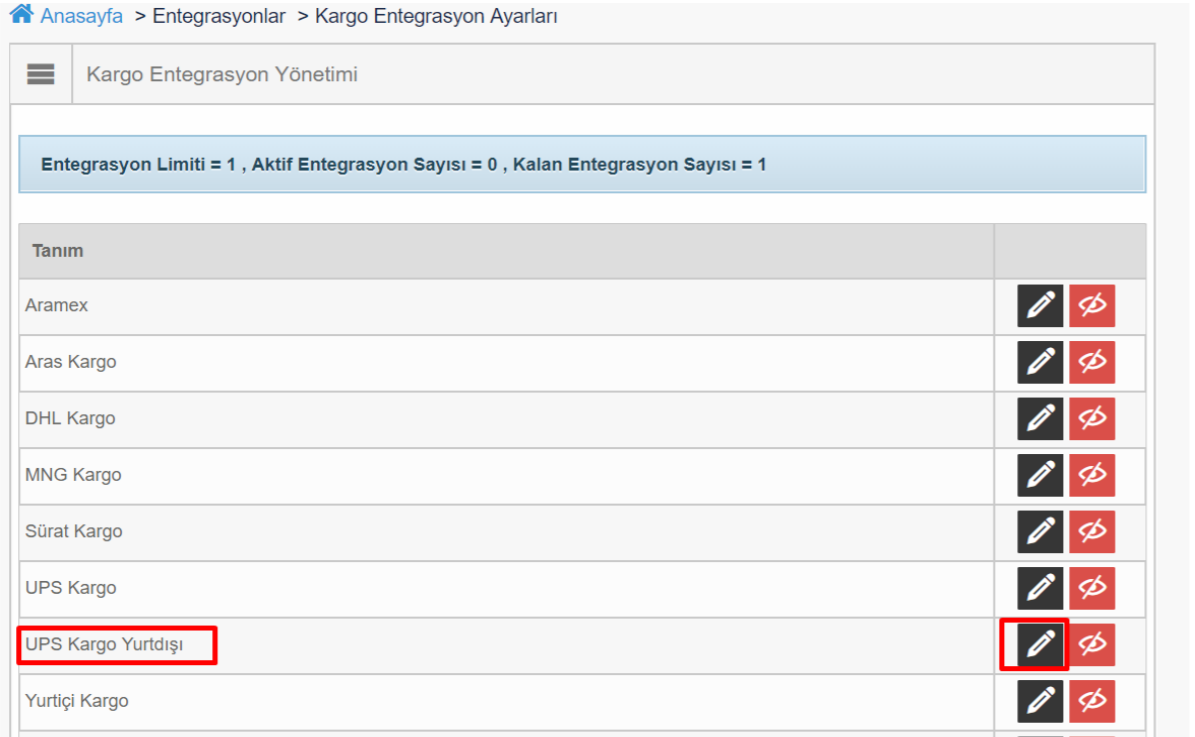This screenshot has height=737, width=1195.
Task: Toggle visibility of DHL Kargo
Action: (1091, 418)
